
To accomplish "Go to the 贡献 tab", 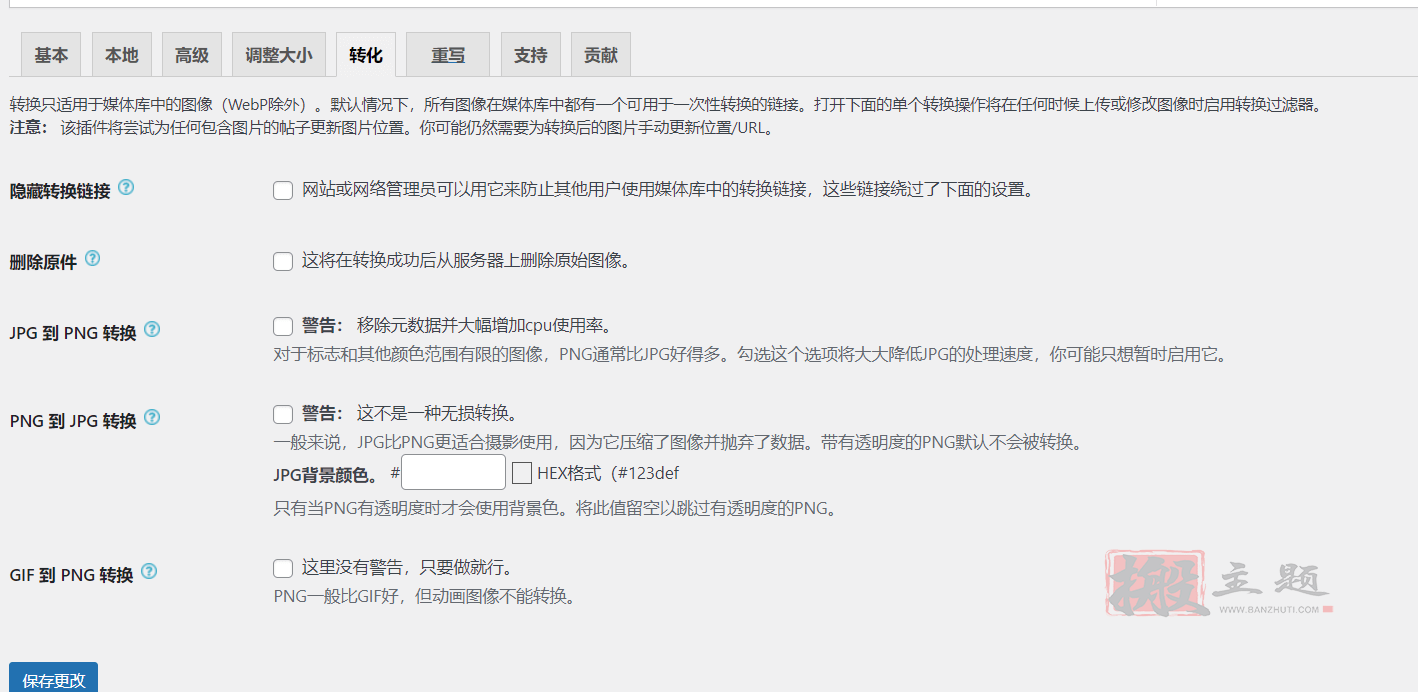I will coord(601,55).
